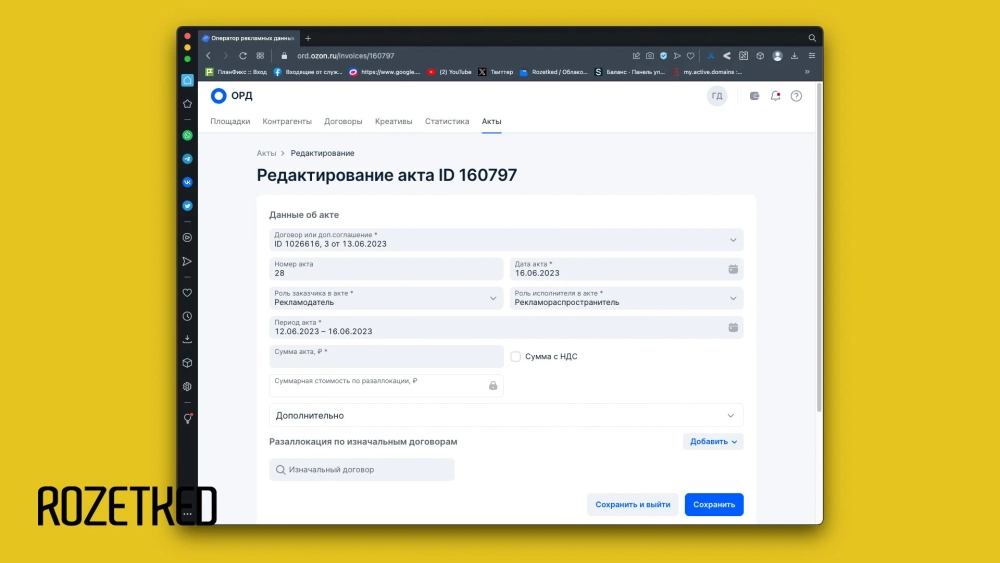Open the help question mark icon
This screenshot has height=563, width=1000.
(x=796, y=96)
